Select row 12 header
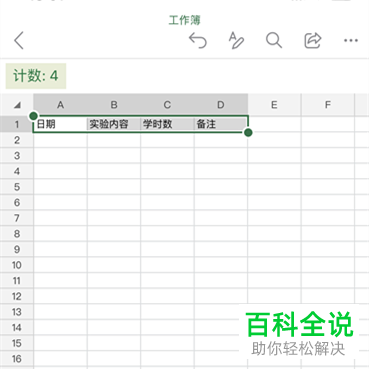 click(x=17, y=297)
